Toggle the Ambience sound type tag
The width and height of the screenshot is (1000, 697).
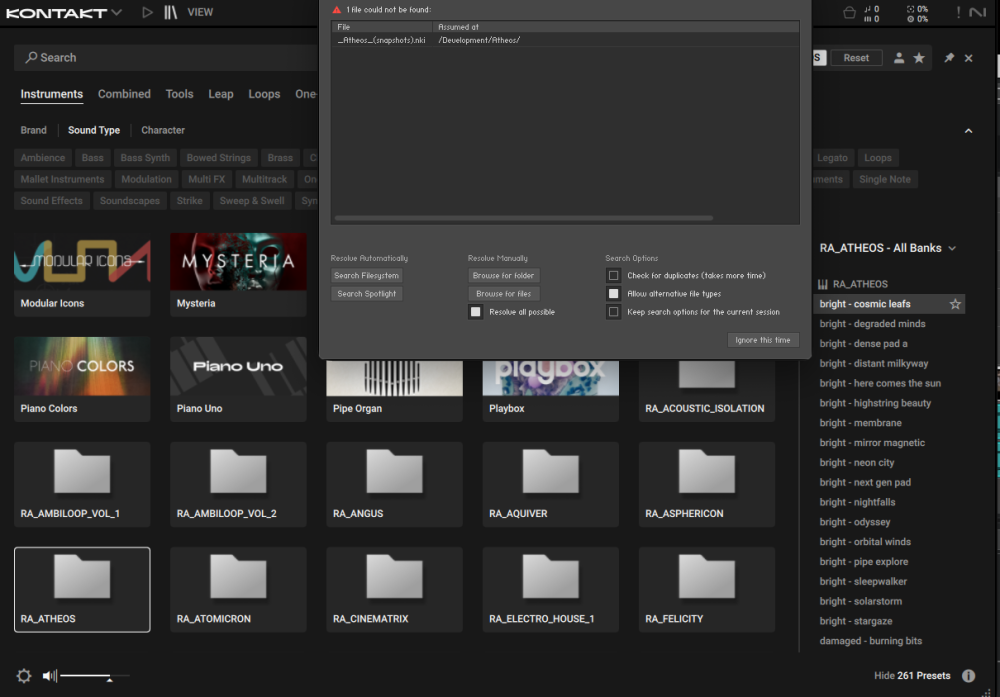43,158
